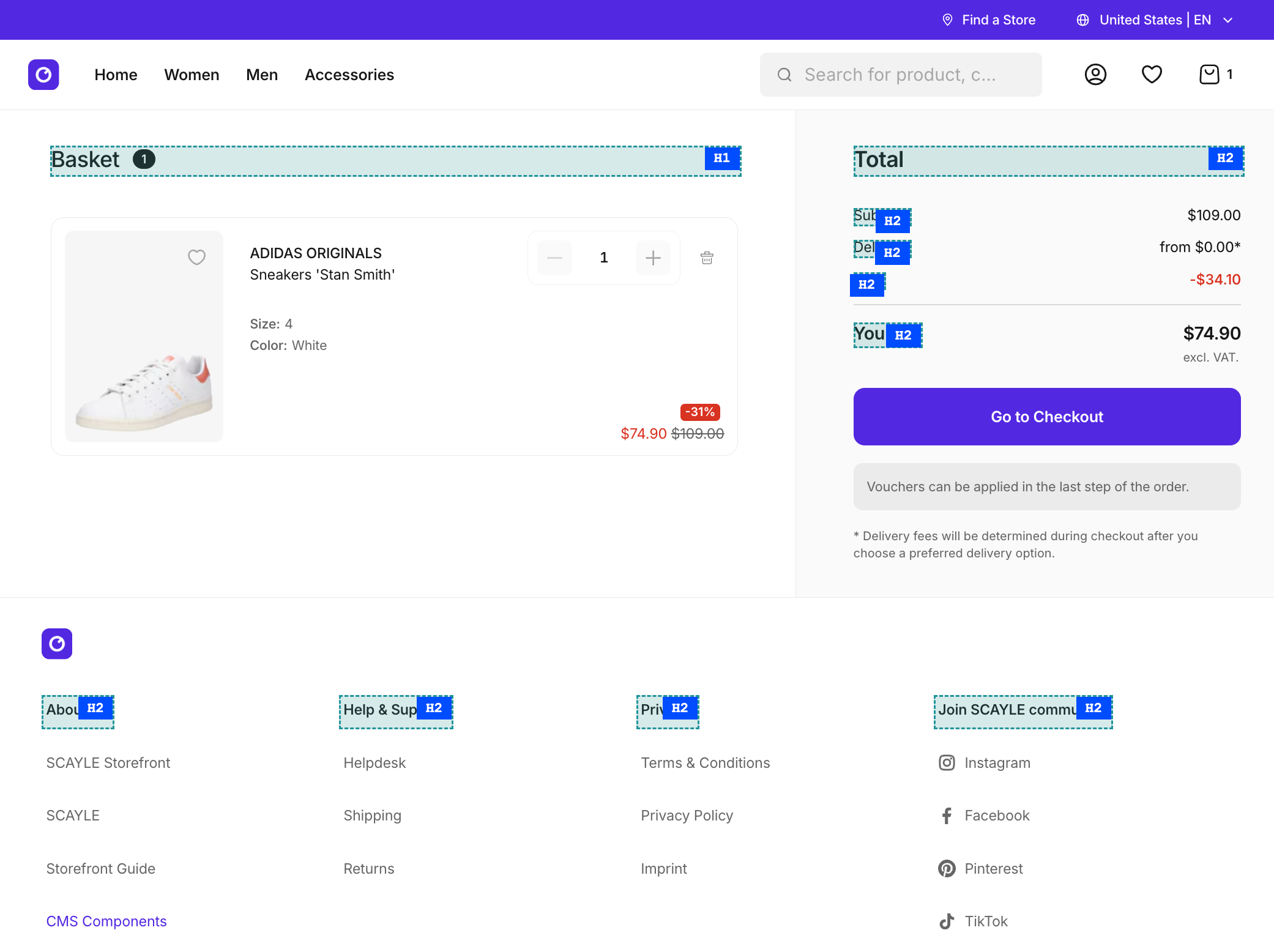1274x952 pixels.
Task: Click the Pinterest icon in footer
Action: click(947, 868)
